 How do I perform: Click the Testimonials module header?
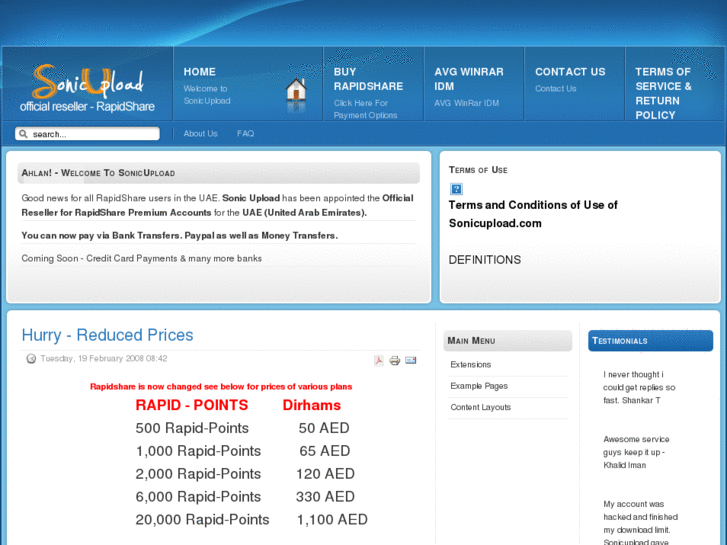coord(650,341)
